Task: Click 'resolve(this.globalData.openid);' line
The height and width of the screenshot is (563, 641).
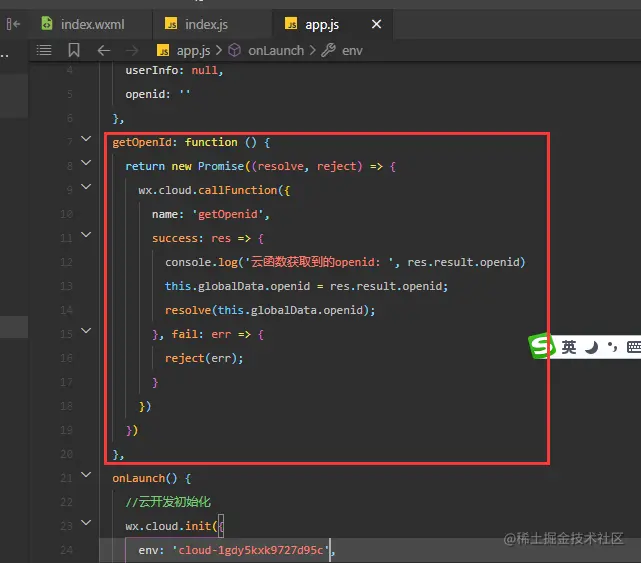Action: pos(270,310)
